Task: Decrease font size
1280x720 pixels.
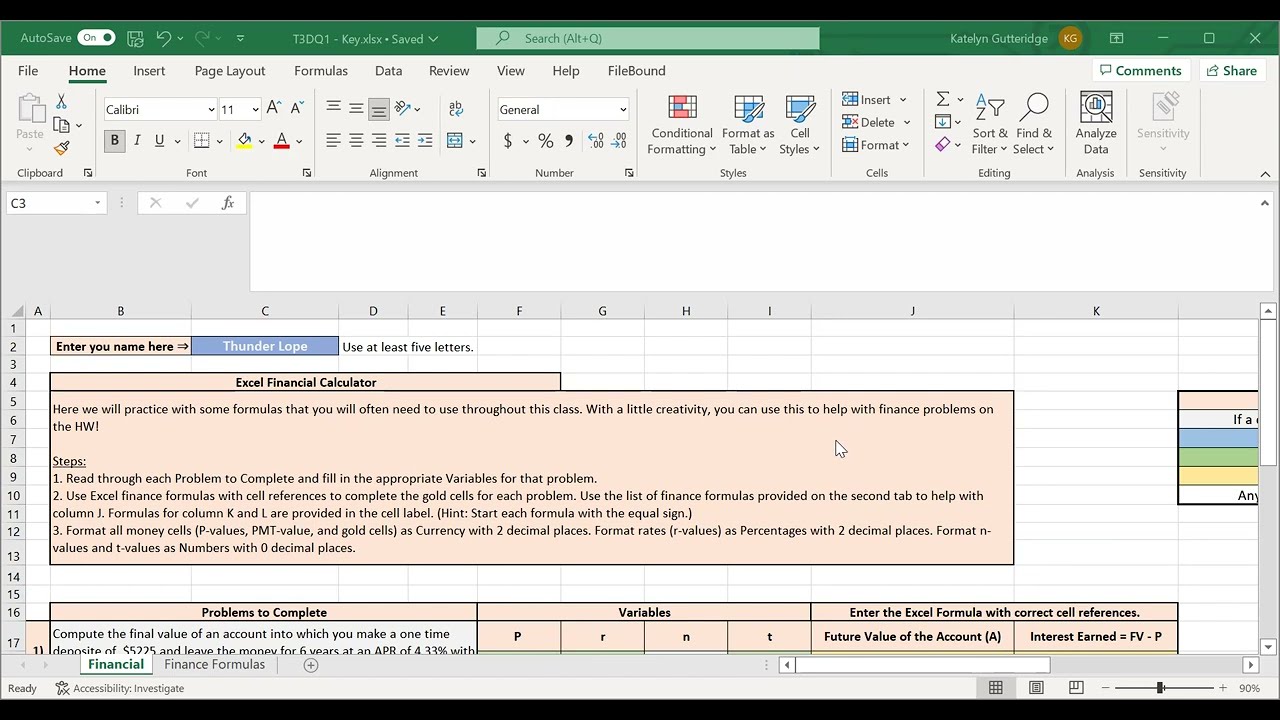Action: 296,109
